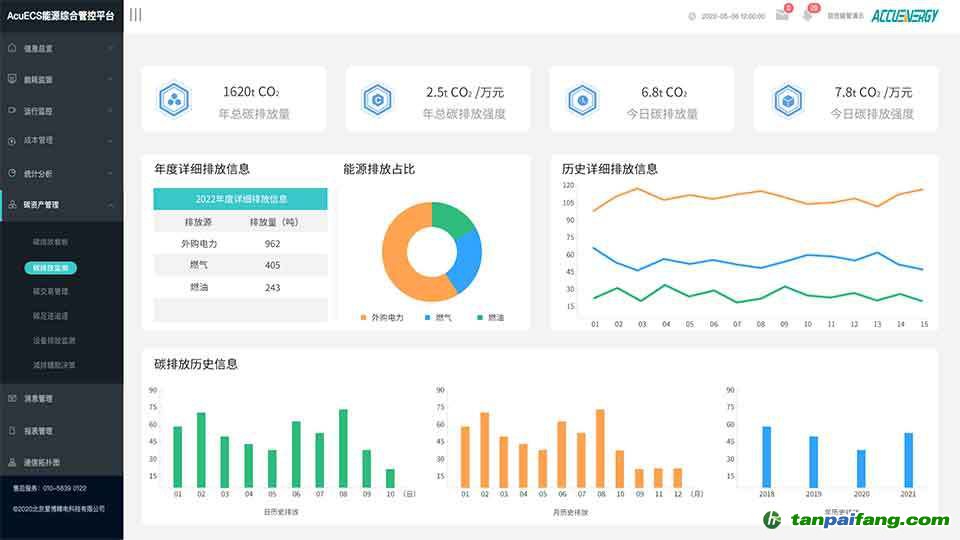
Task: Open 设备排放监测 submenu item
Action: point(54,341)
